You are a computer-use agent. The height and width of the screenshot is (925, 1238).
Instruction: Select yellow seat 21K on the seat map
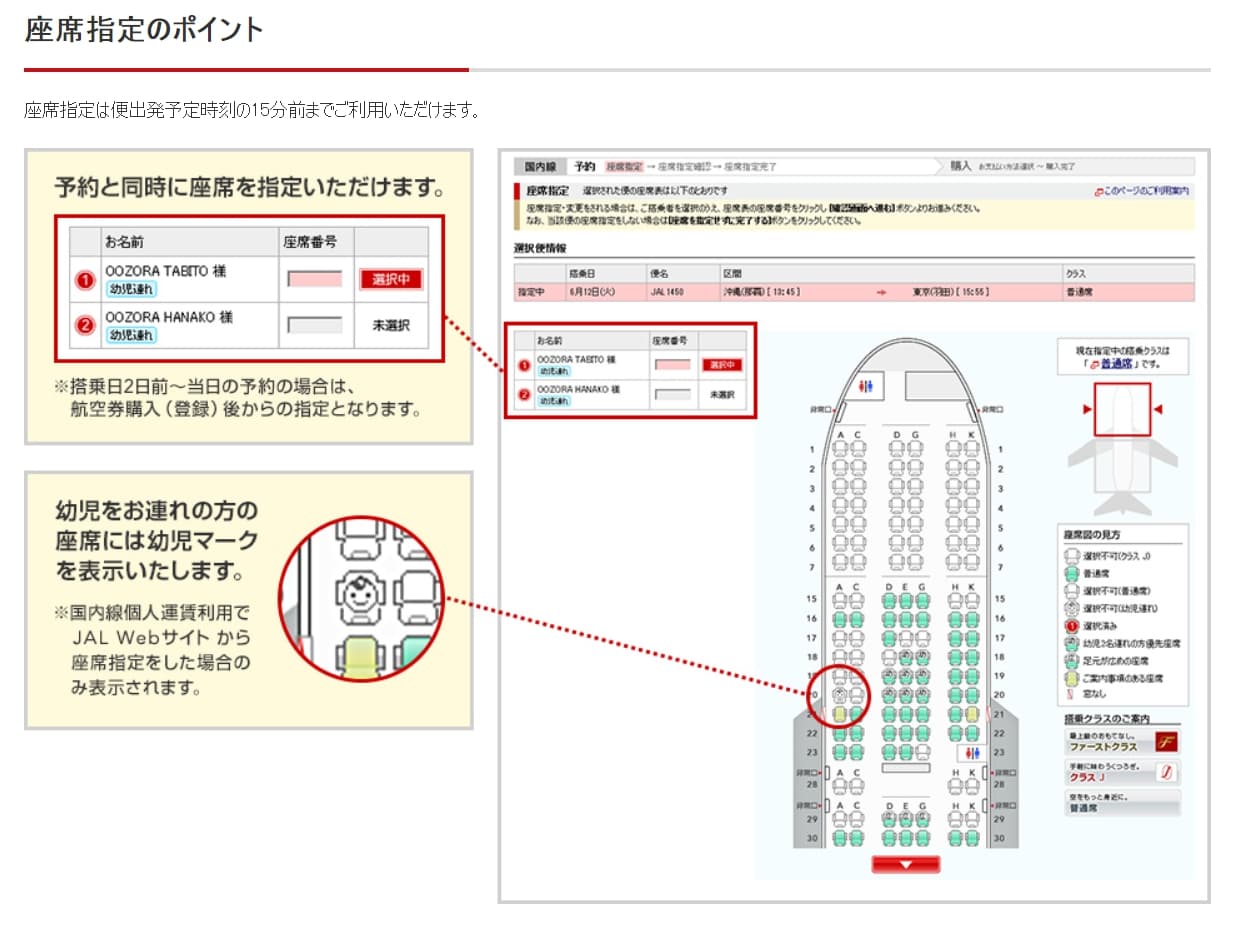click(972, 714)
